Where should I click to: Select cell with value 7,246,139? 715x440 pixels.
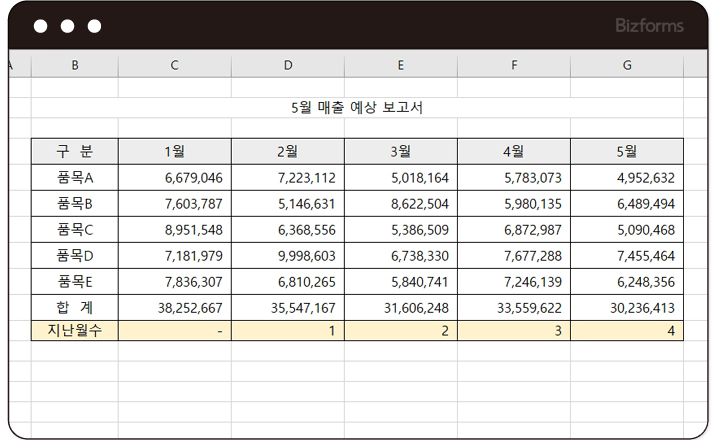coord(514,281)
